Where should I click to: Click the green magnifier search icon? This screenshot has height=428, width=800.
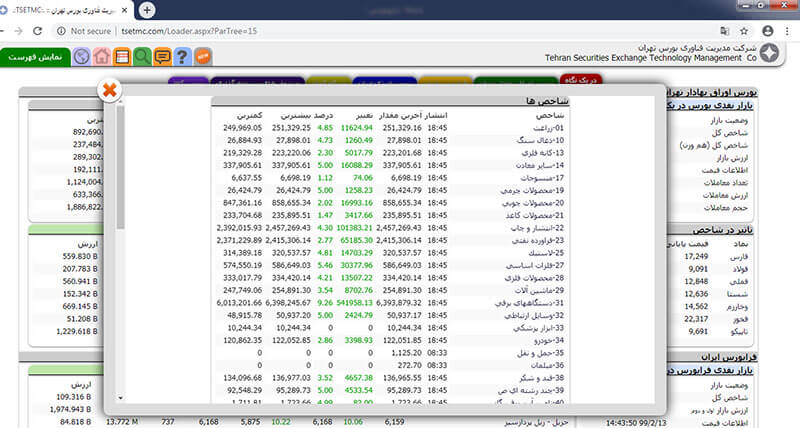[142, 56]
